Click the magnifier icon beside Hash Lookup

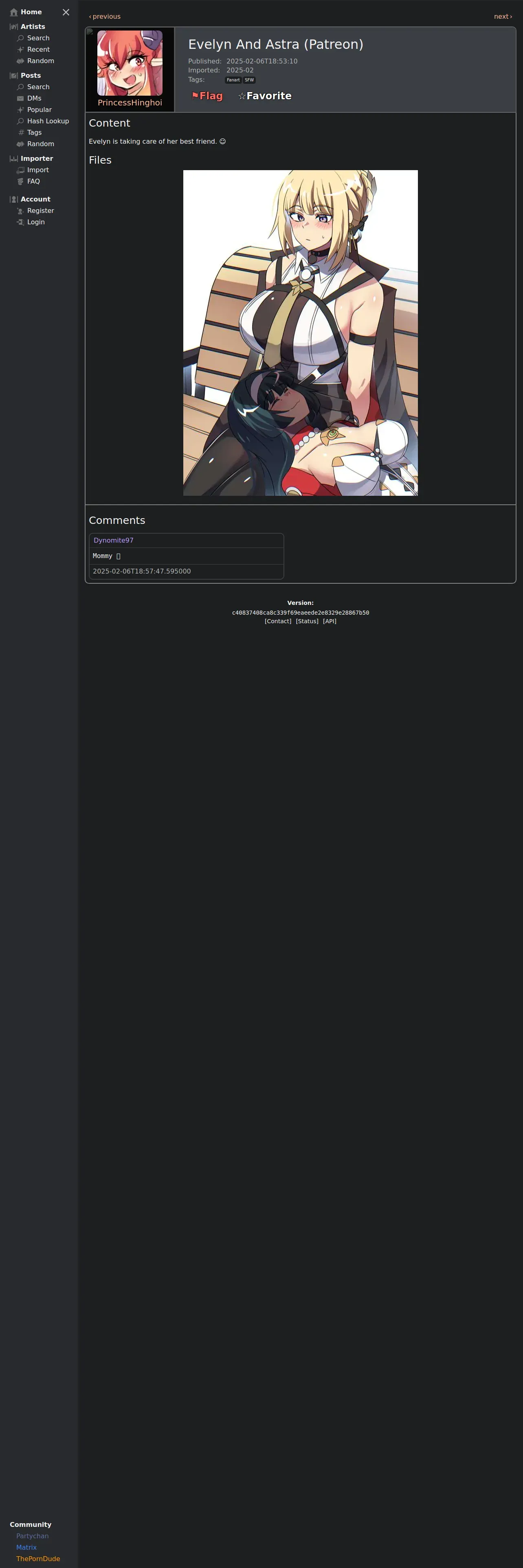pyautogui.click(x=21, y=121)
